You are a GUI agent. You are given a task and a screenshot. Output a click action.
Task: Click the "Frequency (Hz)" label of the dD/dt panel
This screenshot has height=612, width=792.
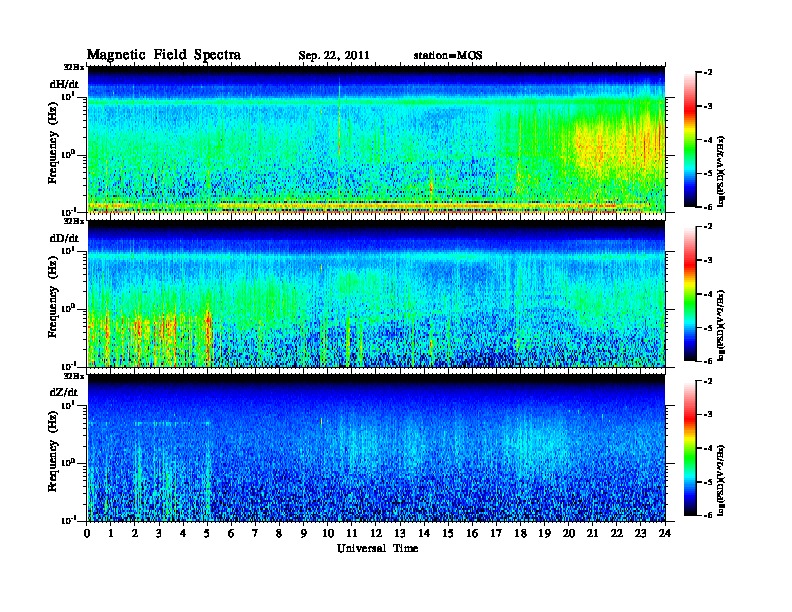[x=53, y=299]
